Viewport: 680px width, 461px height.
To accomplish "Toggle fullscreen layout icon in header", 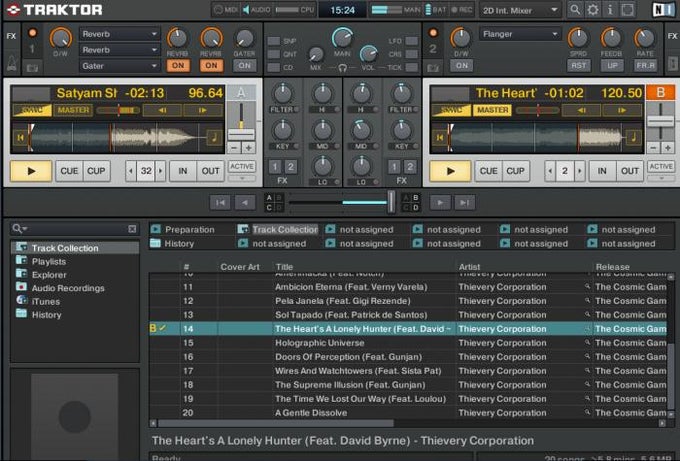I will 628,10.
